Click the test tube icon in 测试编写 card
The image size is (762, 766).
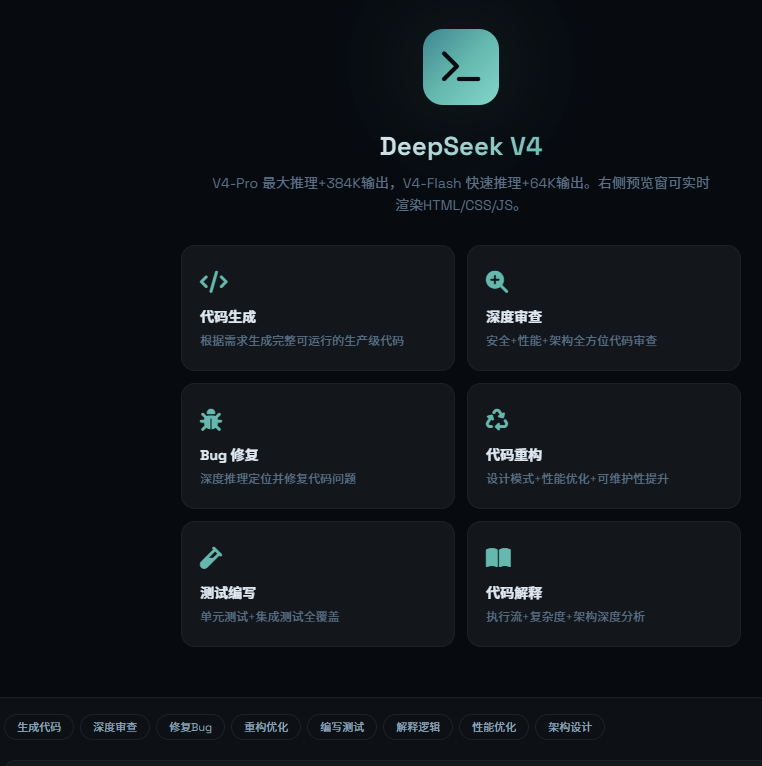click(x=211, y=558)
